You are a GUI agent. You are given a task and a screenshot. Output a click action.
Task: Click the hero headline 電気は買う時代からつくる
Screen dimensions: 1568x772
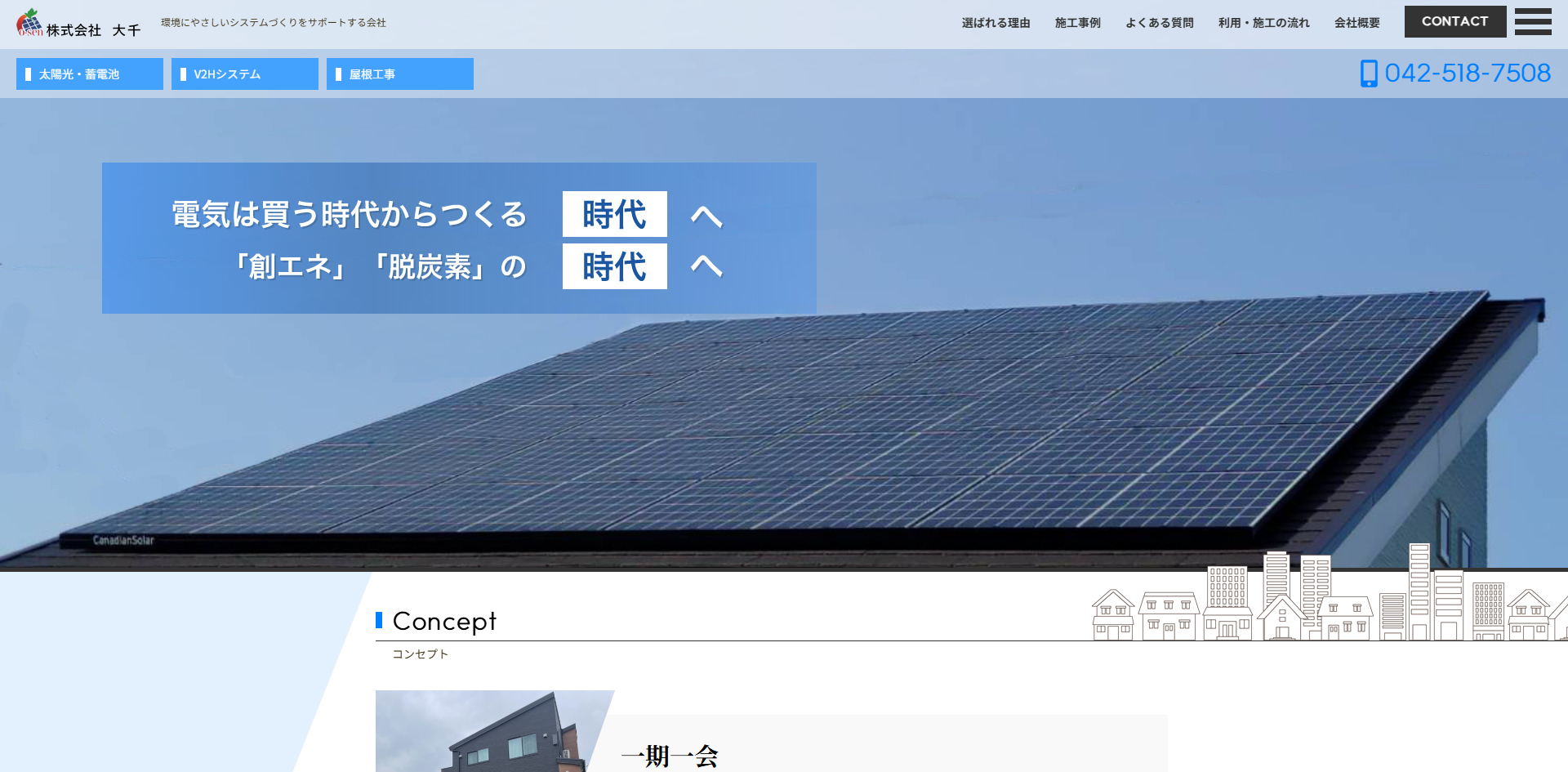click(350, 214)
